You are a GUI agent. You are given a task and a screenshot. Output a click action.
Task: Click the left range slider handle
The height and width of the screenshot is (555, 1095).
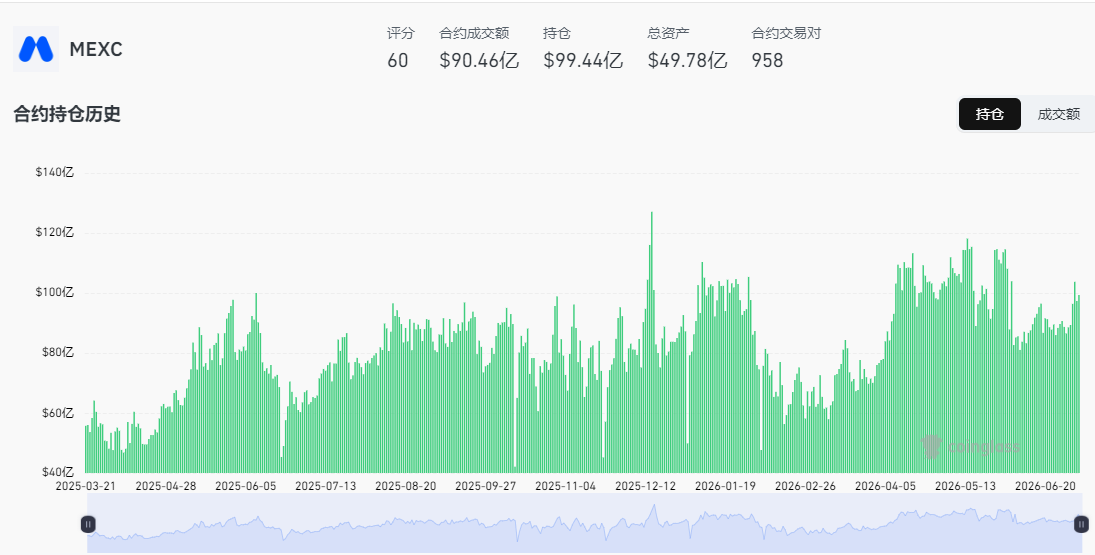click(88, 524)
